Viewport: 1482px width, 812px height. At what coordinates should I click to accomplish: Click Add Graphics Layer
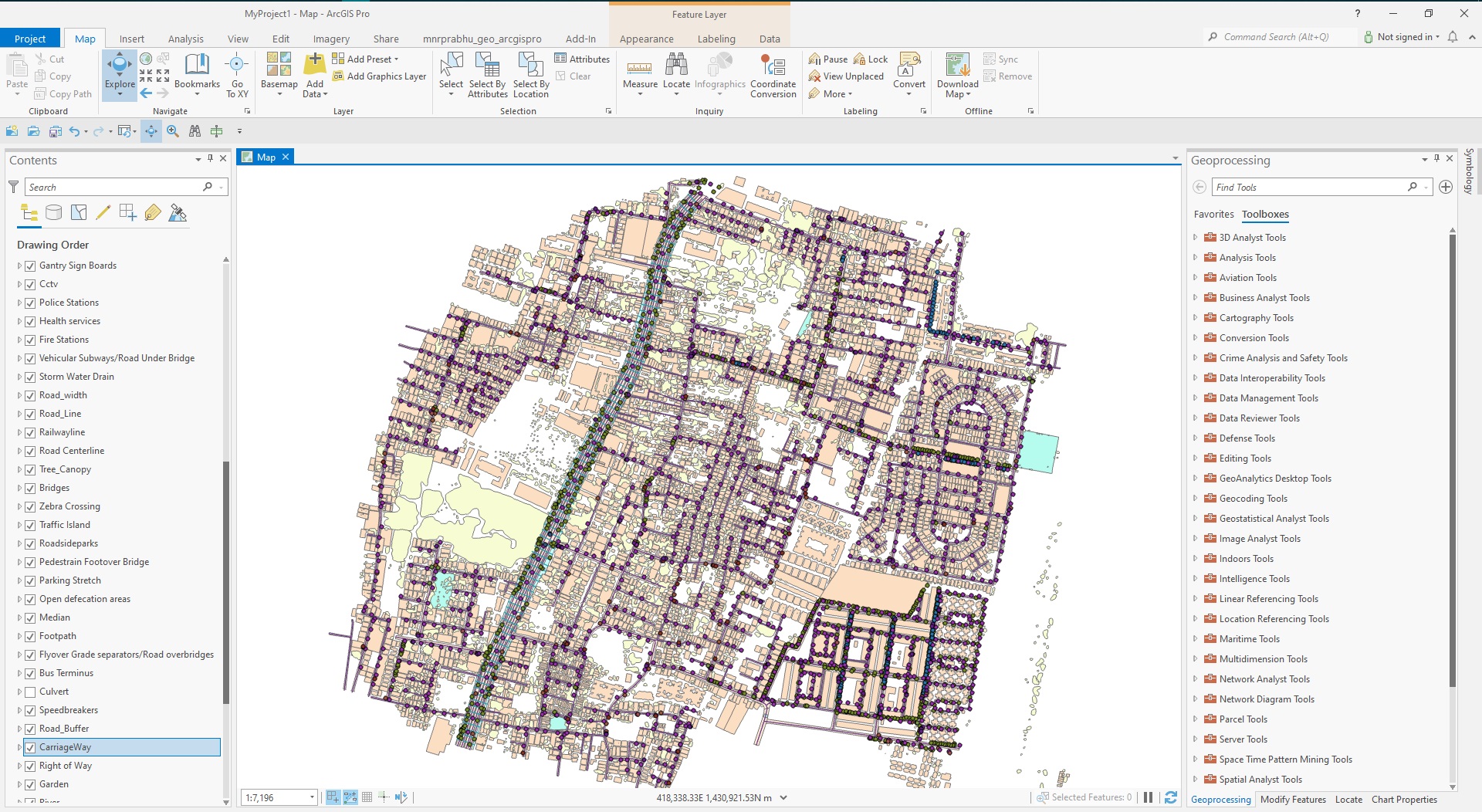[379, 76]
